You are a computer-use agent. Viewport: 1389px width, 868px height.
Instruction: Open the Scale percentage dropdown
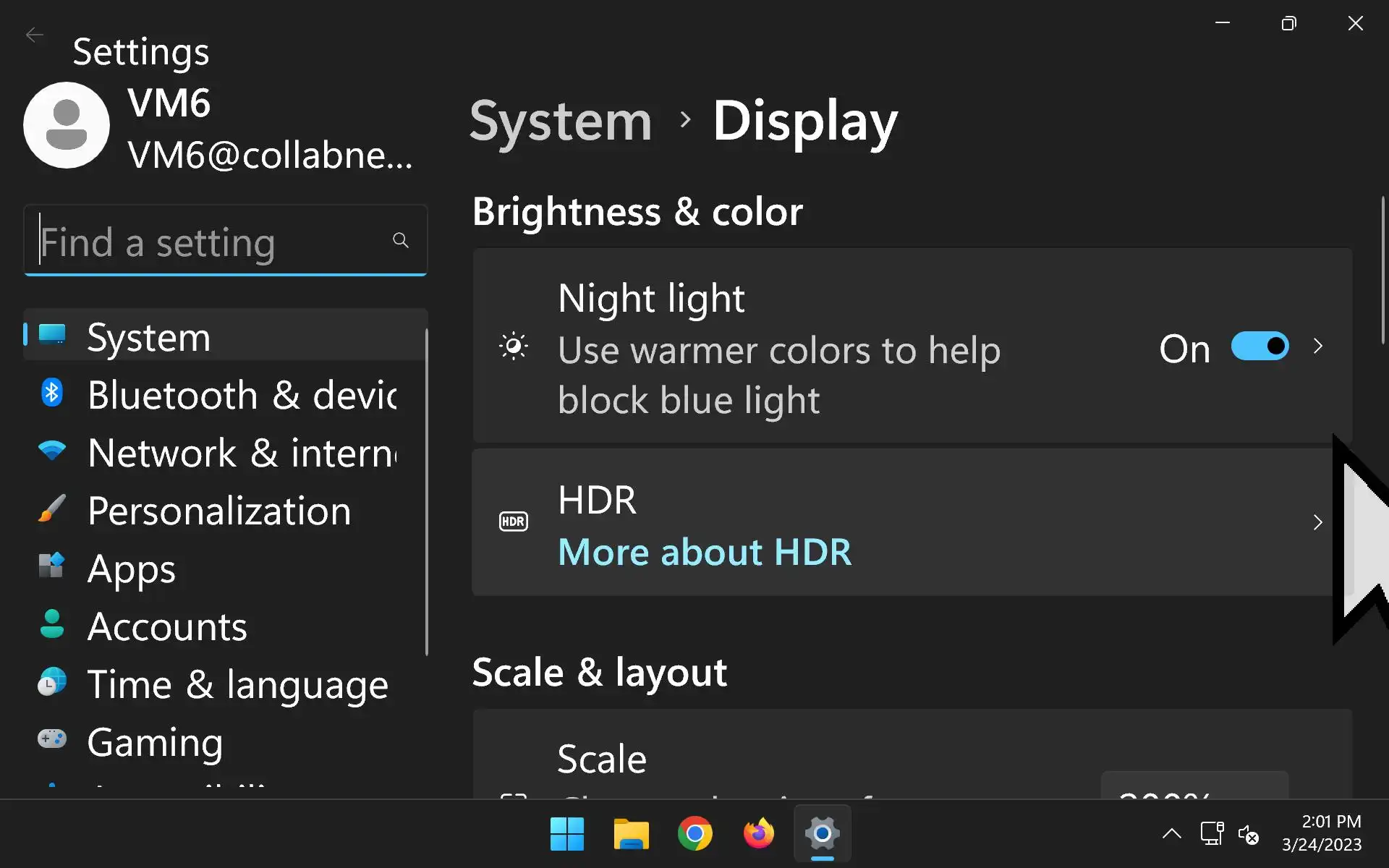(x=1194, y=787)
